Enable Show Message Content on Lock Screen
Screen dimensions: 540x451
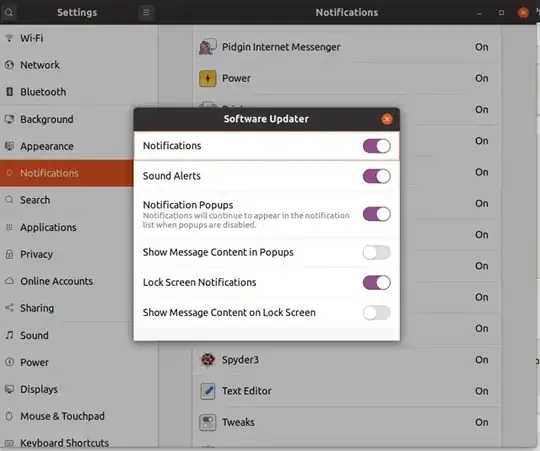click(376, 313)
